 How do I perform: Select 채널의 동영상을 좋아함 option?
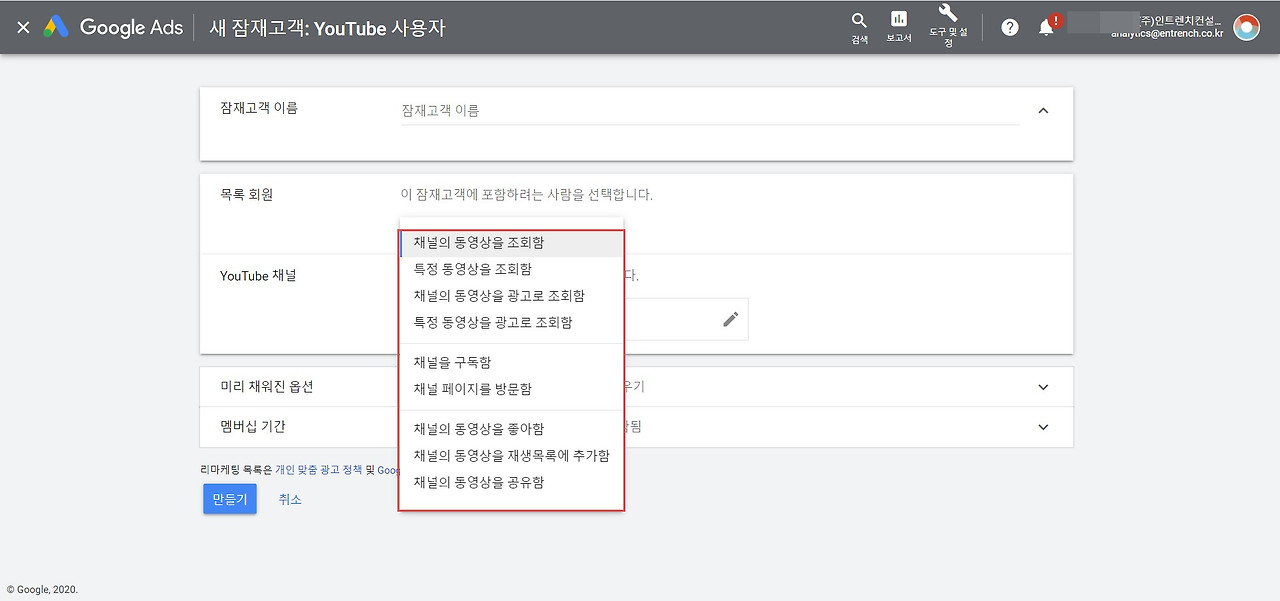[511, 429]
